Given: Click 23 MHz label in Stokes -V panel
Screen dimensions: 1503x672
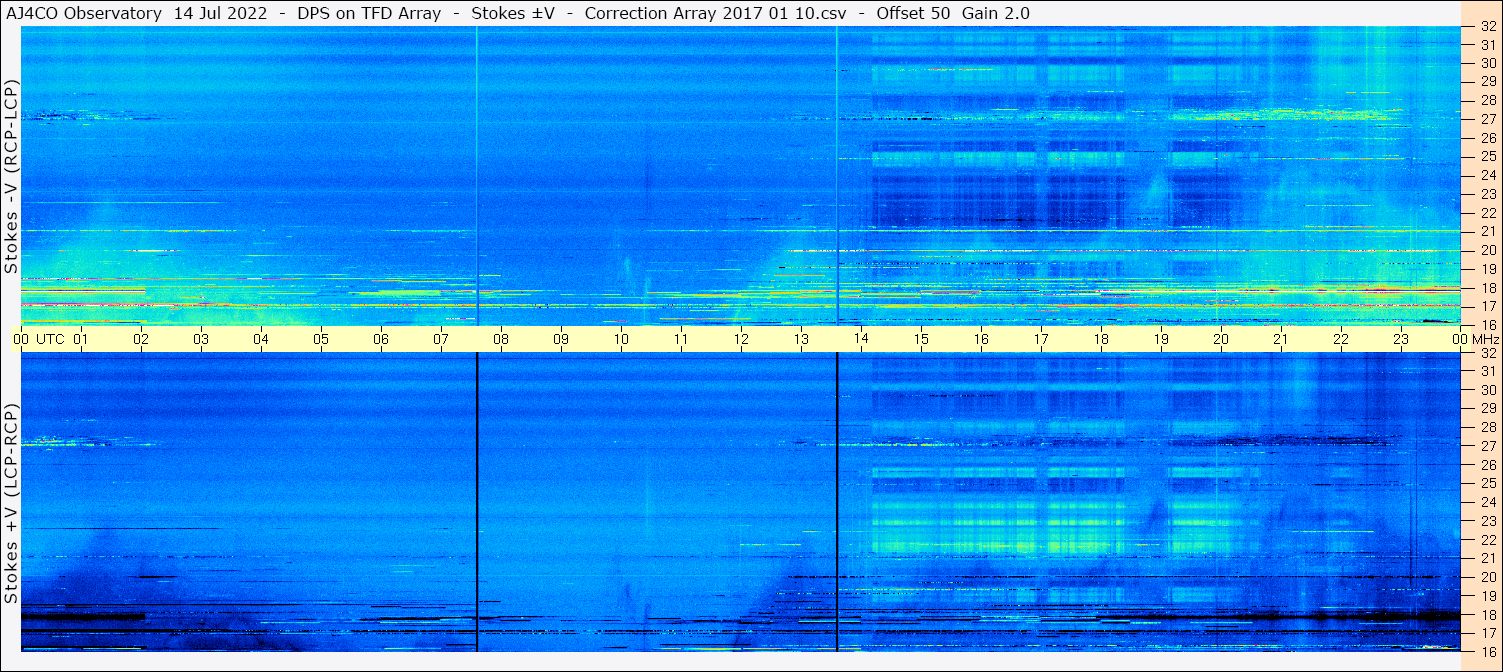Looking at the screenshot, I should point(1488,194).
